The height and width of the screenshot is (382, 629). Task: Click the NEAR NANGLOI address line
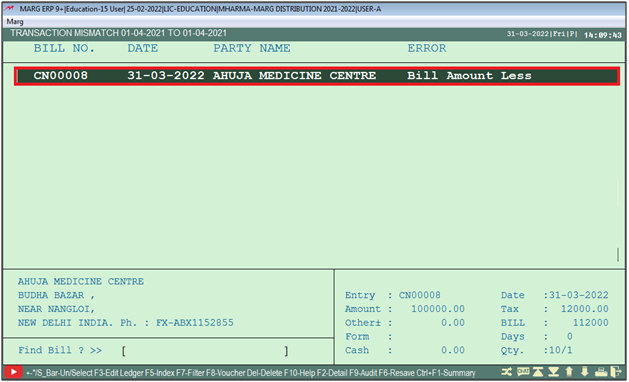(x=56, y=309)
